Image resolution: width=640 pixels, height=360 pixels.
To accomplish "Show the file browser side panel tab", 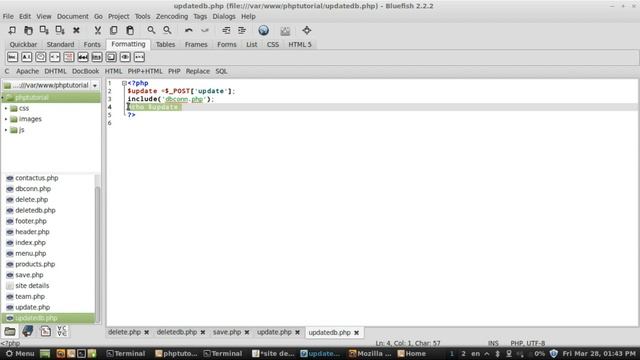I will pos(10,331).
